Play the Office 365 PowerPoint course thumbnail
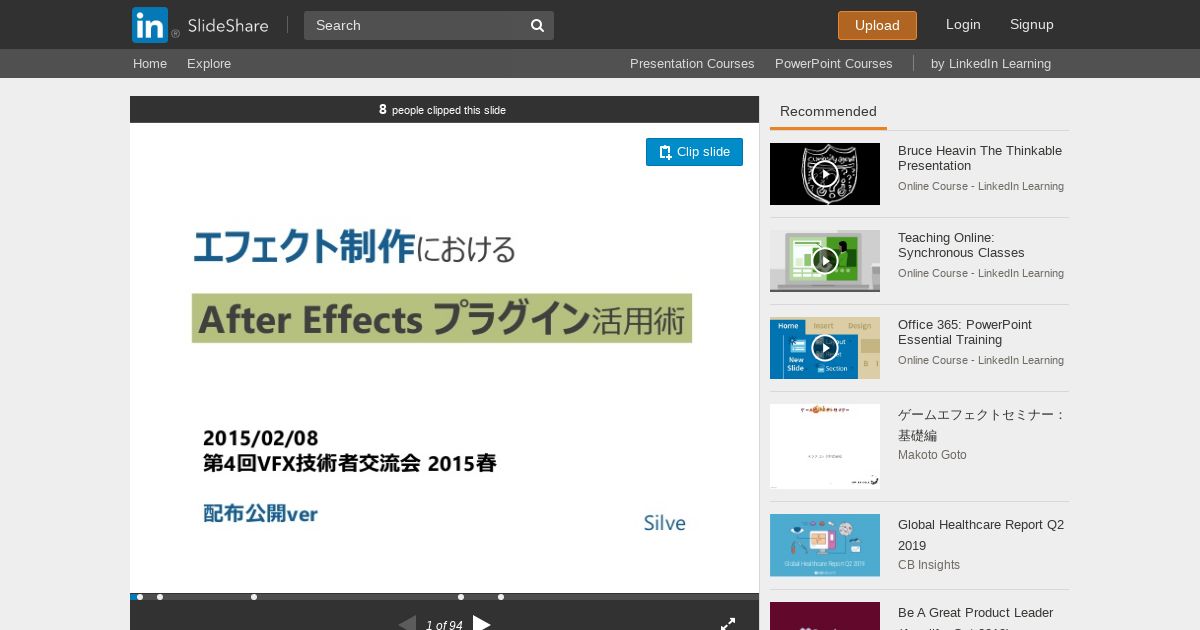 tap(825, 348)
